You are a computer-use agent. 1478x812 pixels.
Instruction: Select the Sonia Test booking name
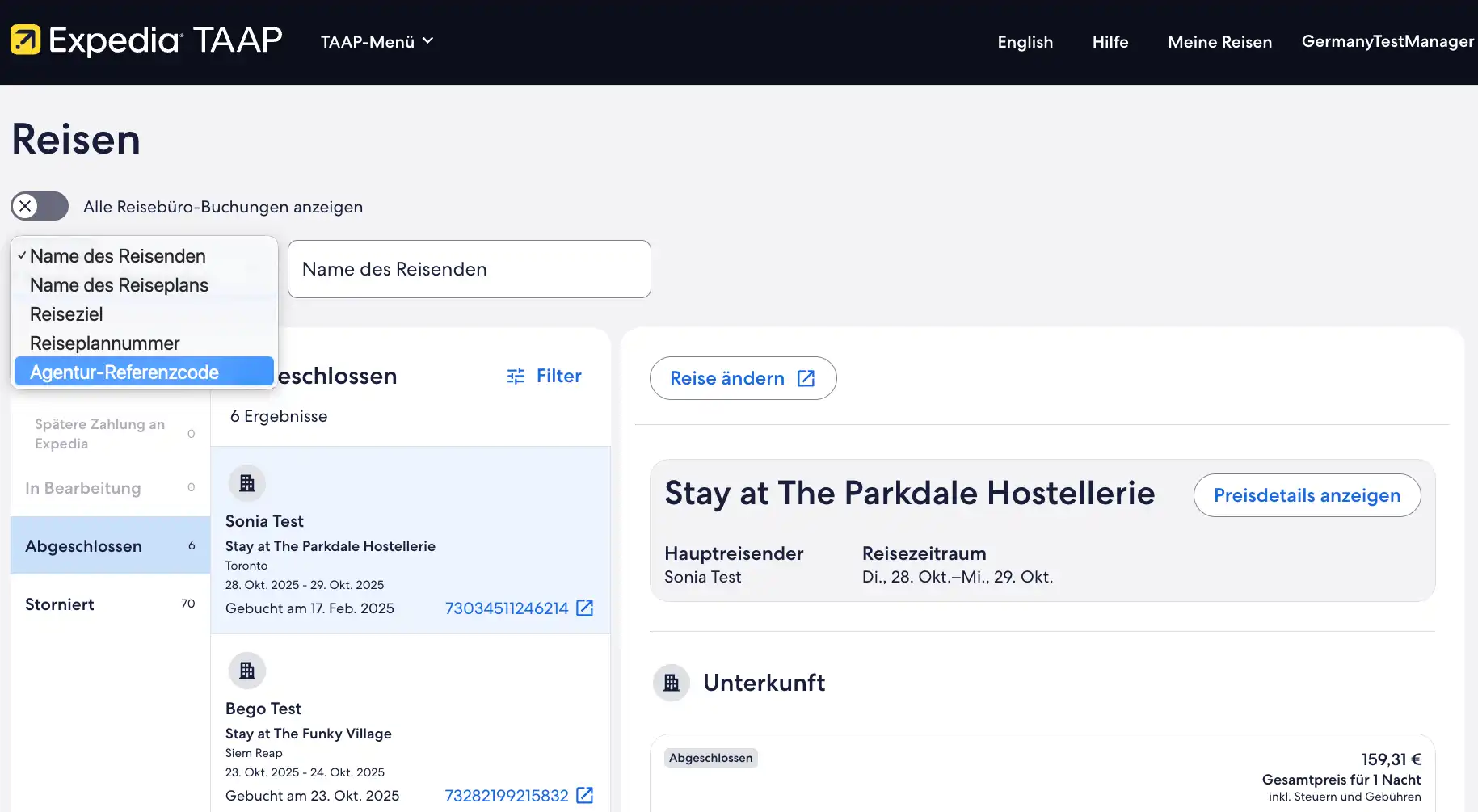click(x=264, y=521)
